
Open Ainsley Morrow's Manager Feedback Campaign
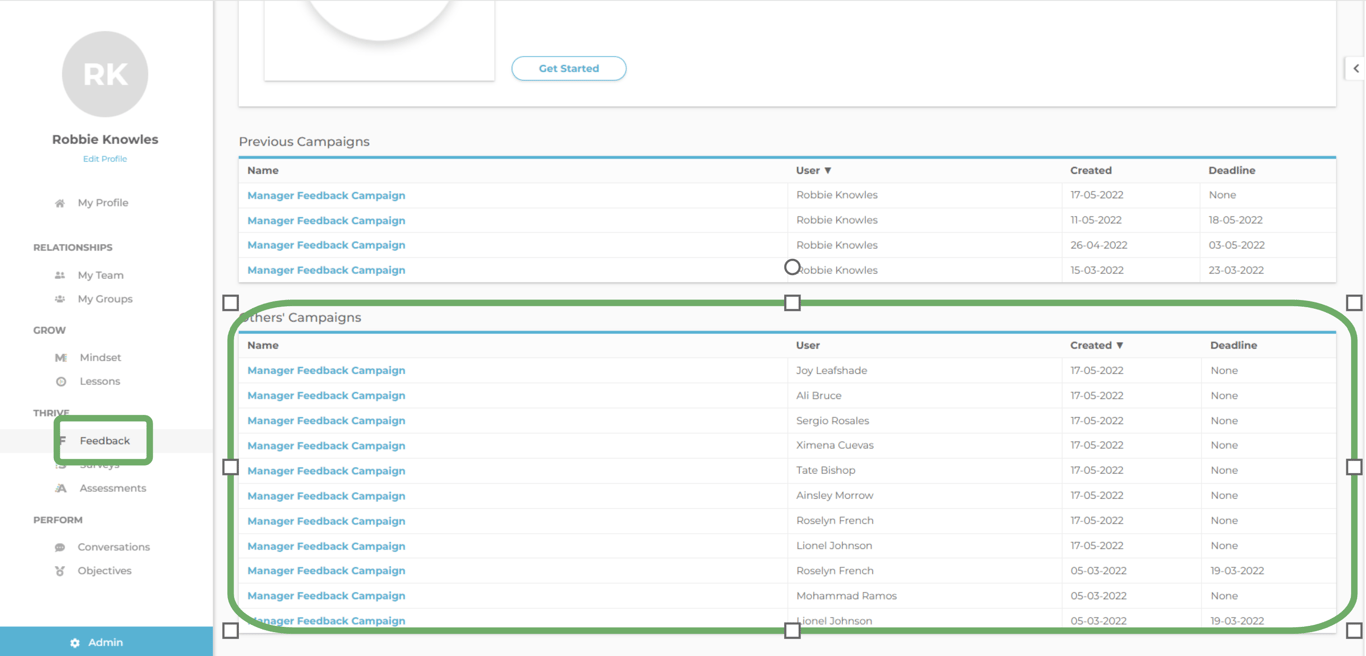click(326, 496)
